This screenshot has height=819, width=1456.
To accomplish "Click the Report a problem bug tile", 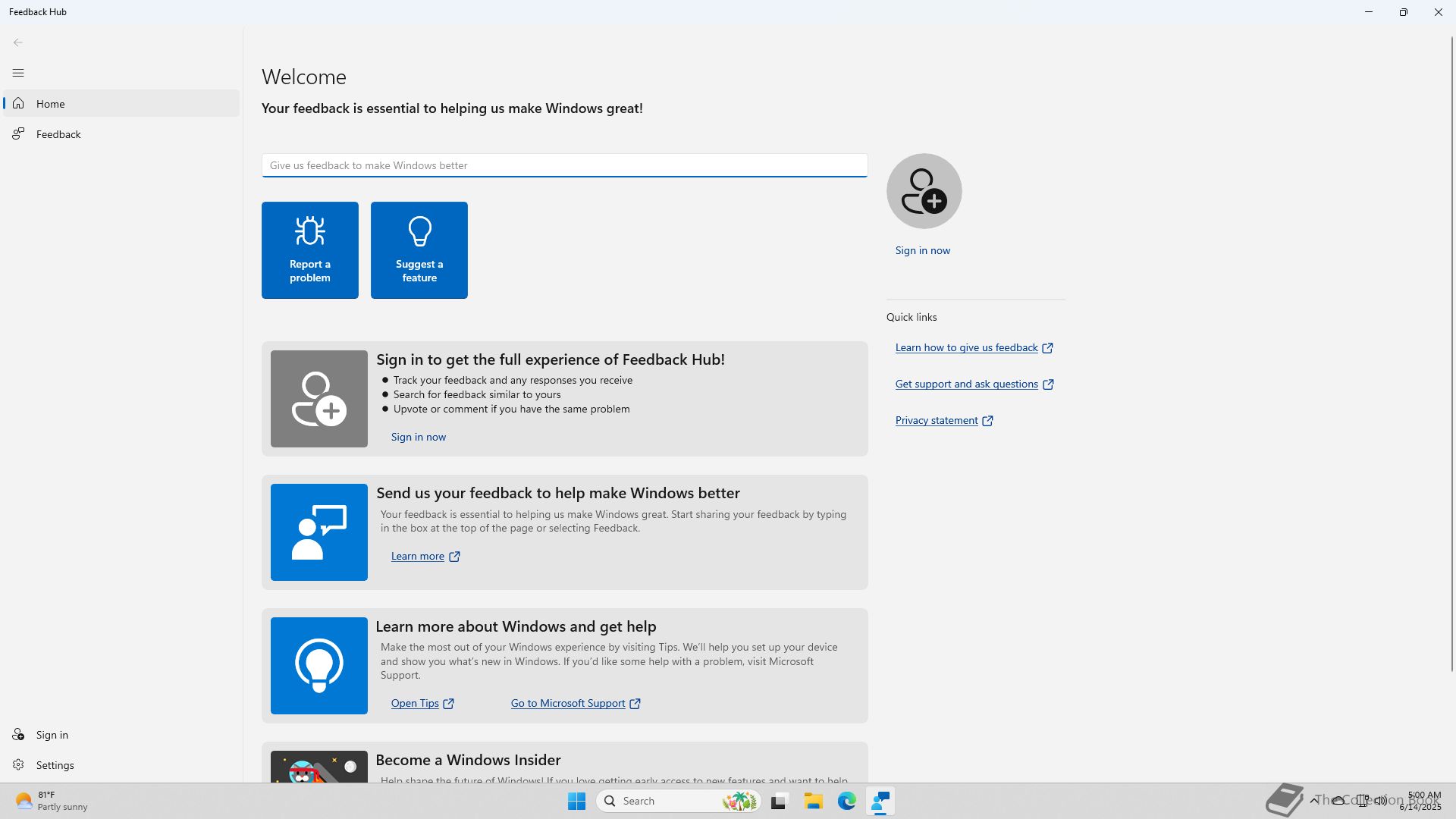I will (x=309, y=250).
